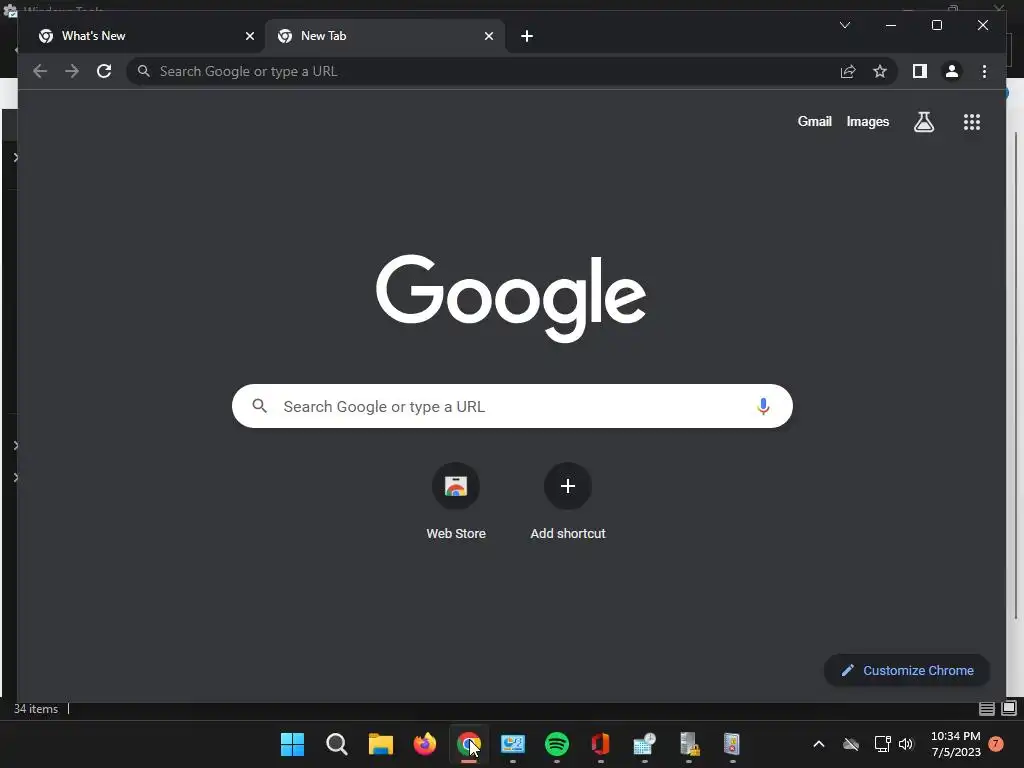Image resolution: width=1024 pixels, height=768 pixels.
Task: Switch background window to details view
Action: click(x=987, y=709)
